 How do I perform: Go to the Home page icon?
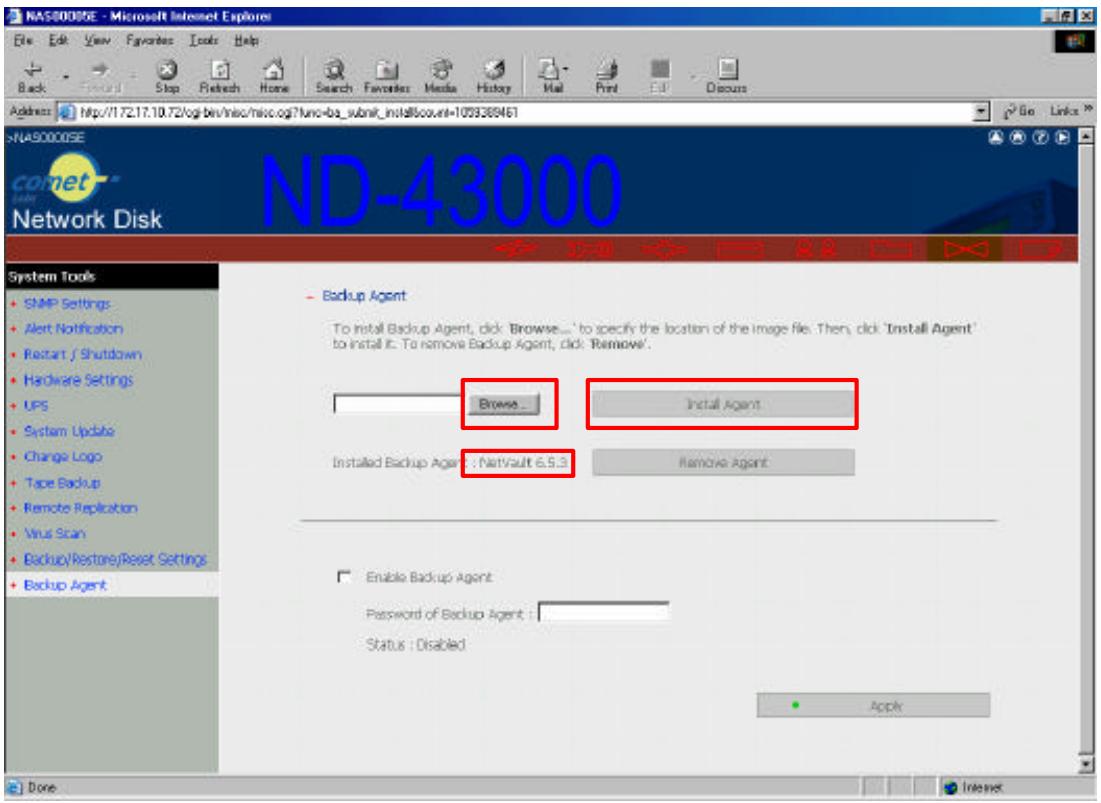274,76
